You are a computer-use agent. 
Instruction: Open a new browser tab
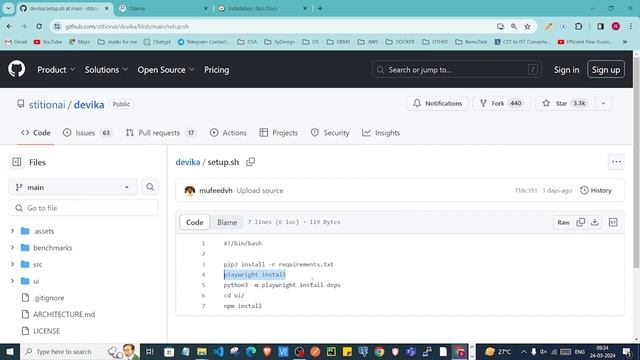320,8
